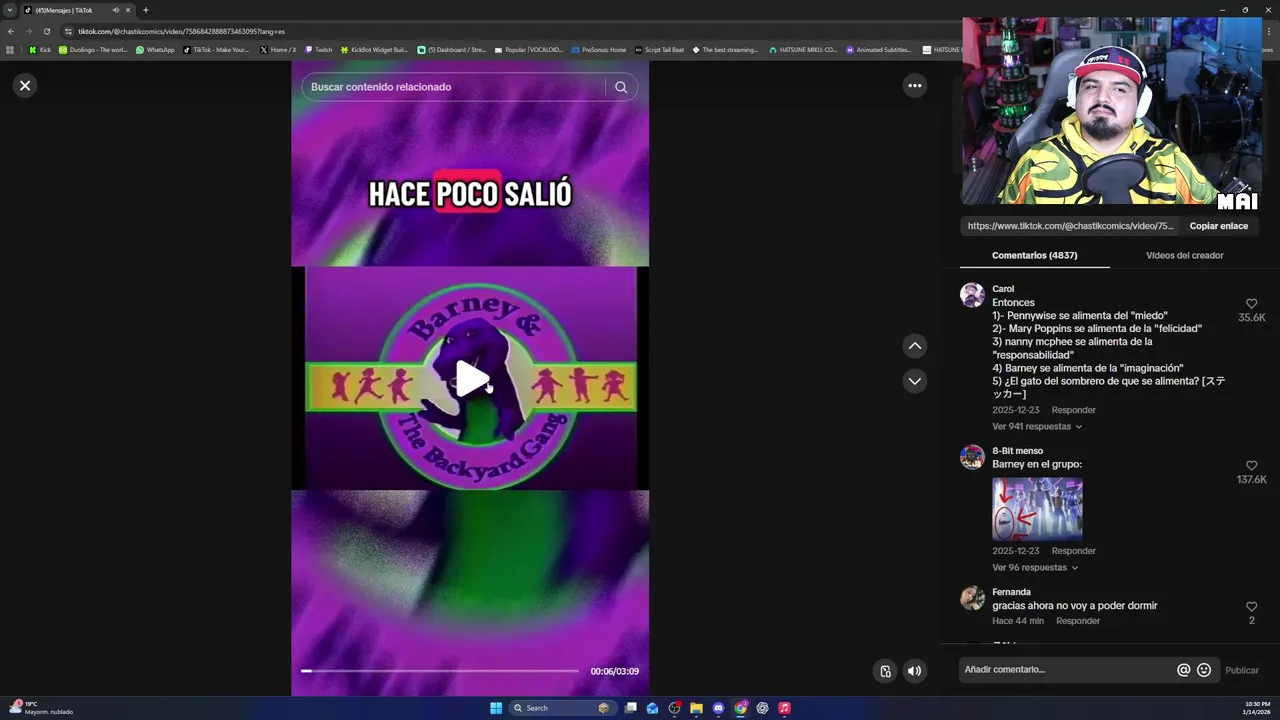Open the weather widget in the taskbar
Image resolution: width=1280 pixels, height=720 pixels.
(42, 708)
